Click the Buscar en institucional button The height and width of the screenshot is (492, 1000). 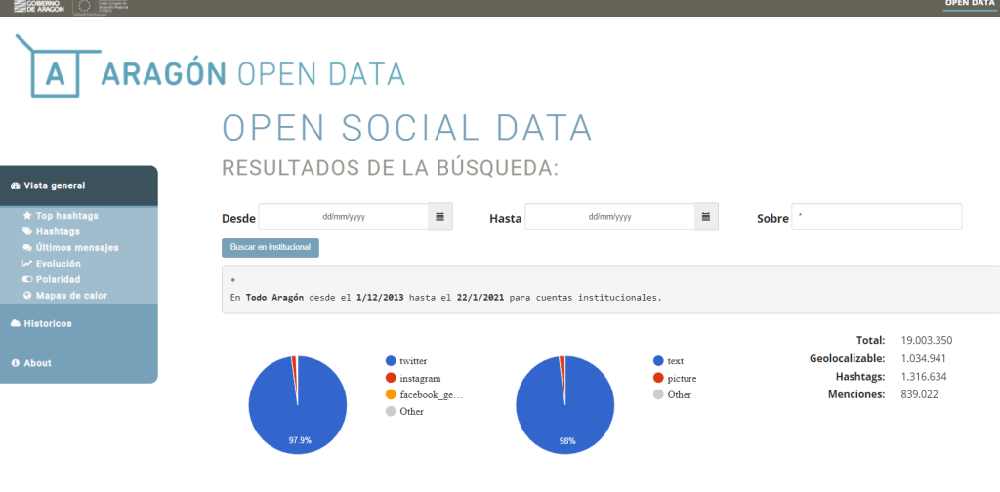(270, 248)
